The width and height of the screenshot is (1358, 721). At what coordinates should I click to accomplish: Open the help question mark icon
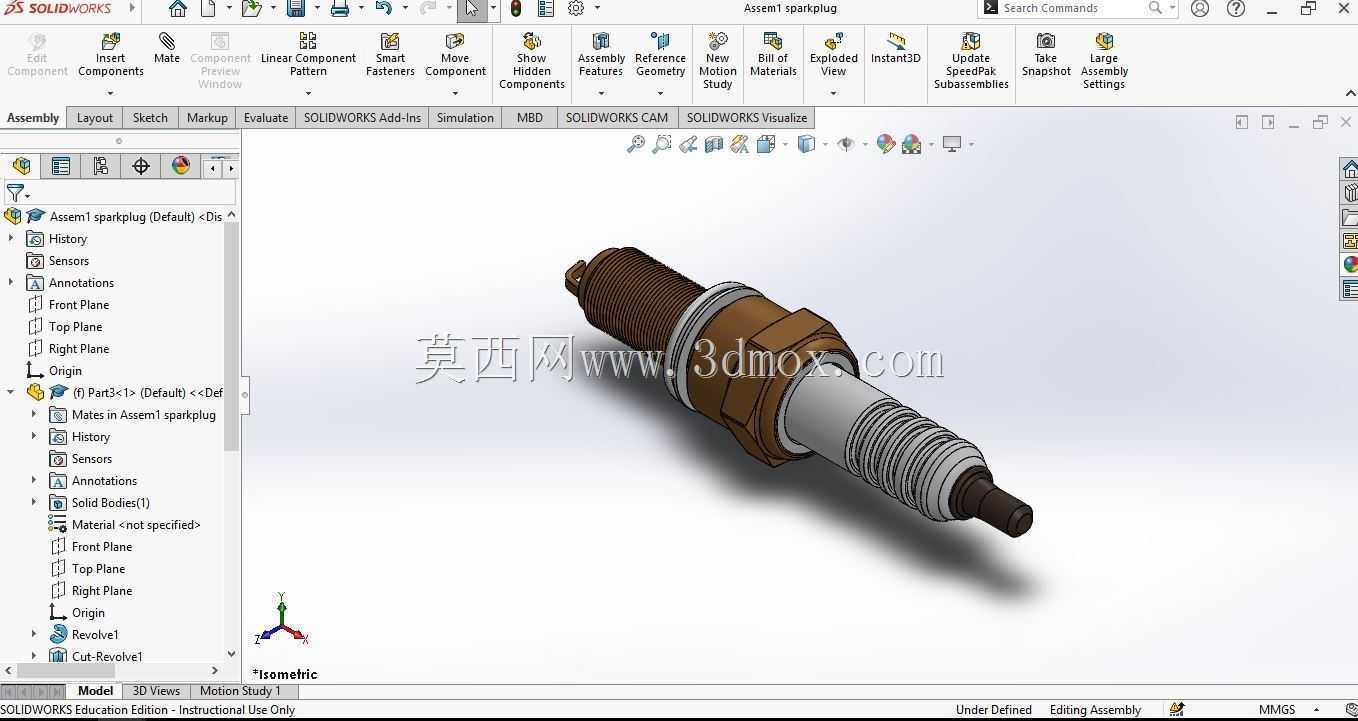click(x=1236, y=8)
